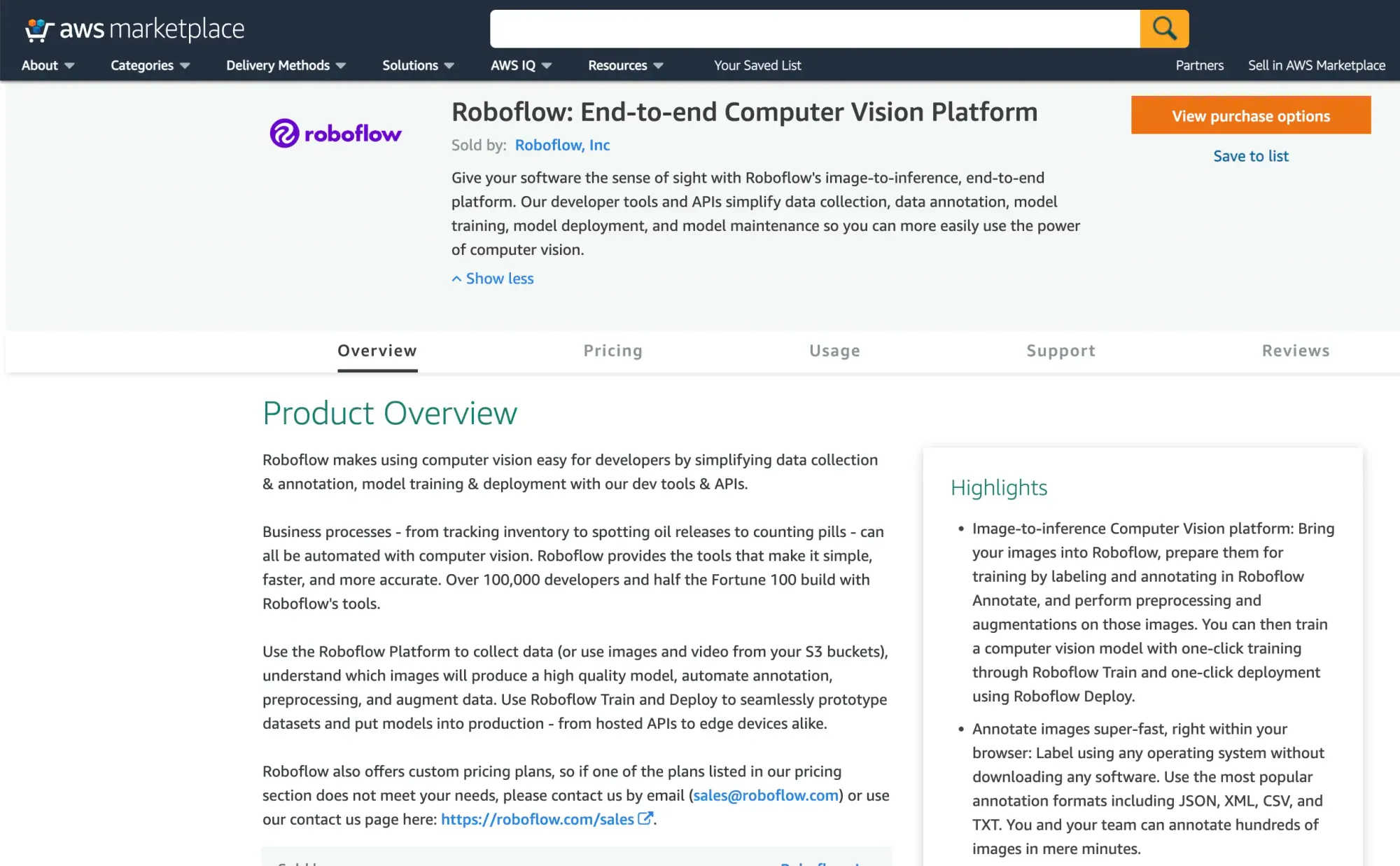Click the Highlights heading
Image resolution: width=1400 pixels, height=866 pixels.
[999, 487]
